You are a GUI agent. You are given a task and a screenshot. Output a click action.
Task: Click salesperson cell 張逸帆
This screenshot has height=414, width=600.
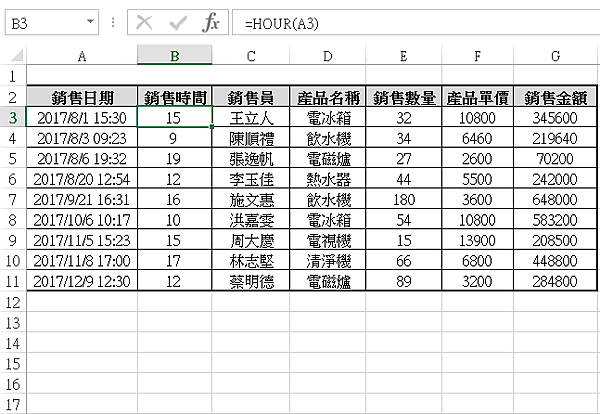pyautogui.click(x=251, y=158)
